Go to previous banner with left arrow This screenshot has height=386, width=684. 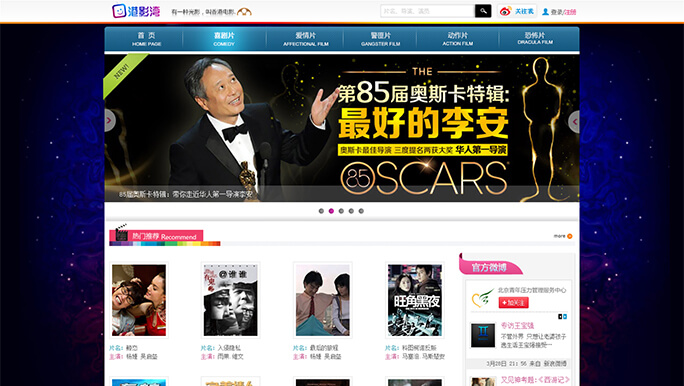click(x=109, y=120)
